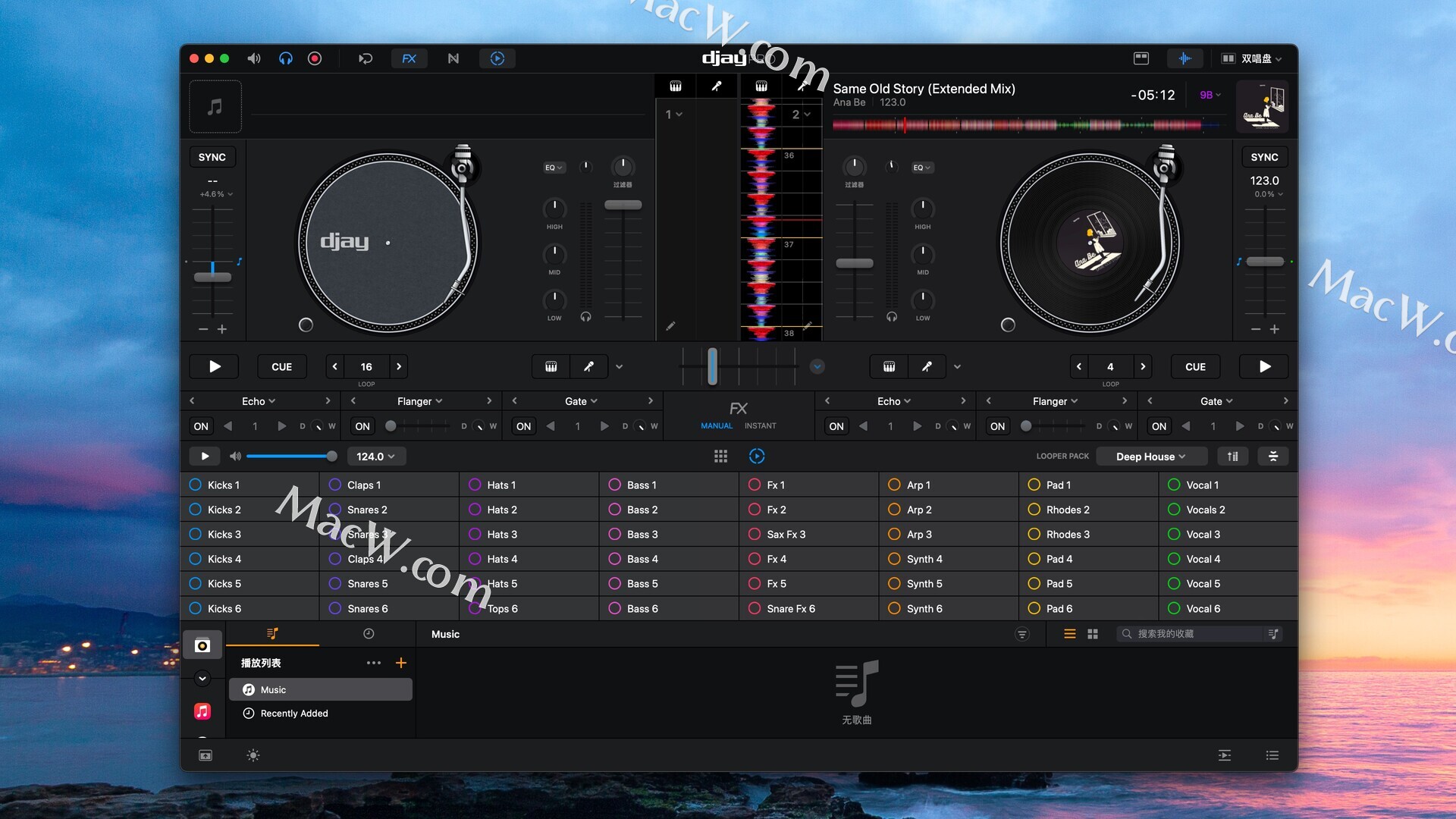Expand the crossfader options chevron
The height and width of the screenshot is (819, 1456).
tap(817, 367)
